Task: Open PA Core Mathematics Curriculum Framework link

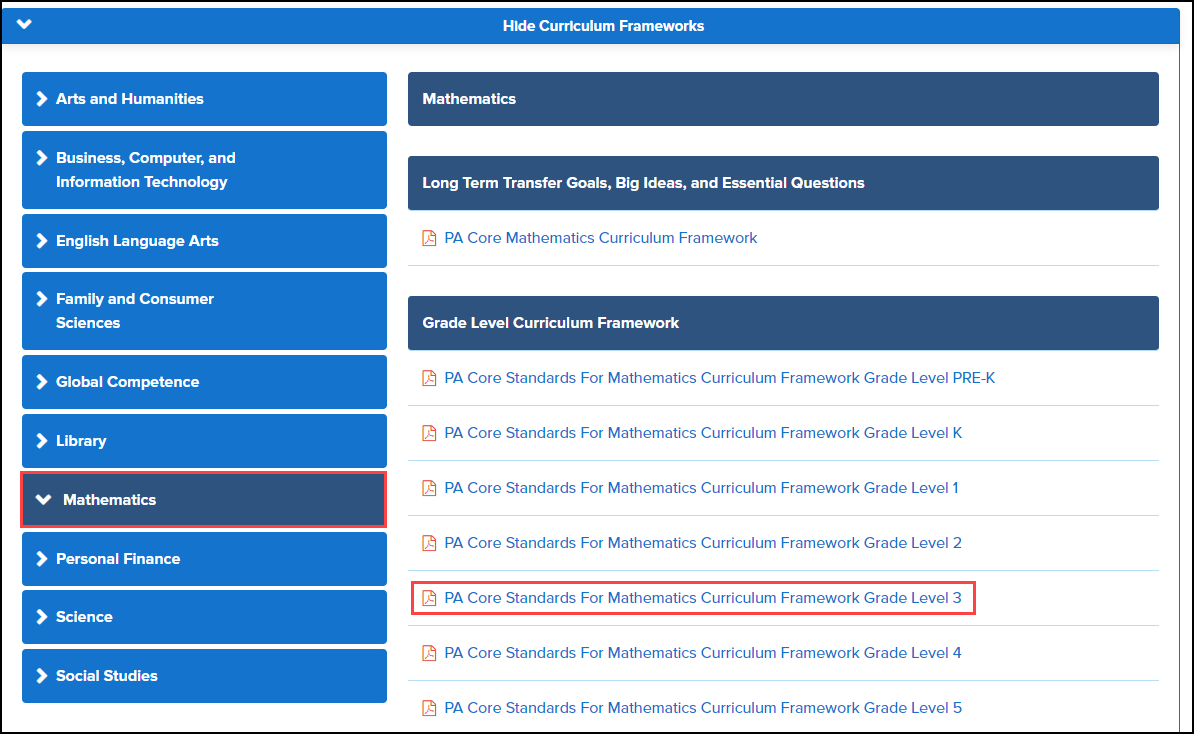Action: point(600,238)
